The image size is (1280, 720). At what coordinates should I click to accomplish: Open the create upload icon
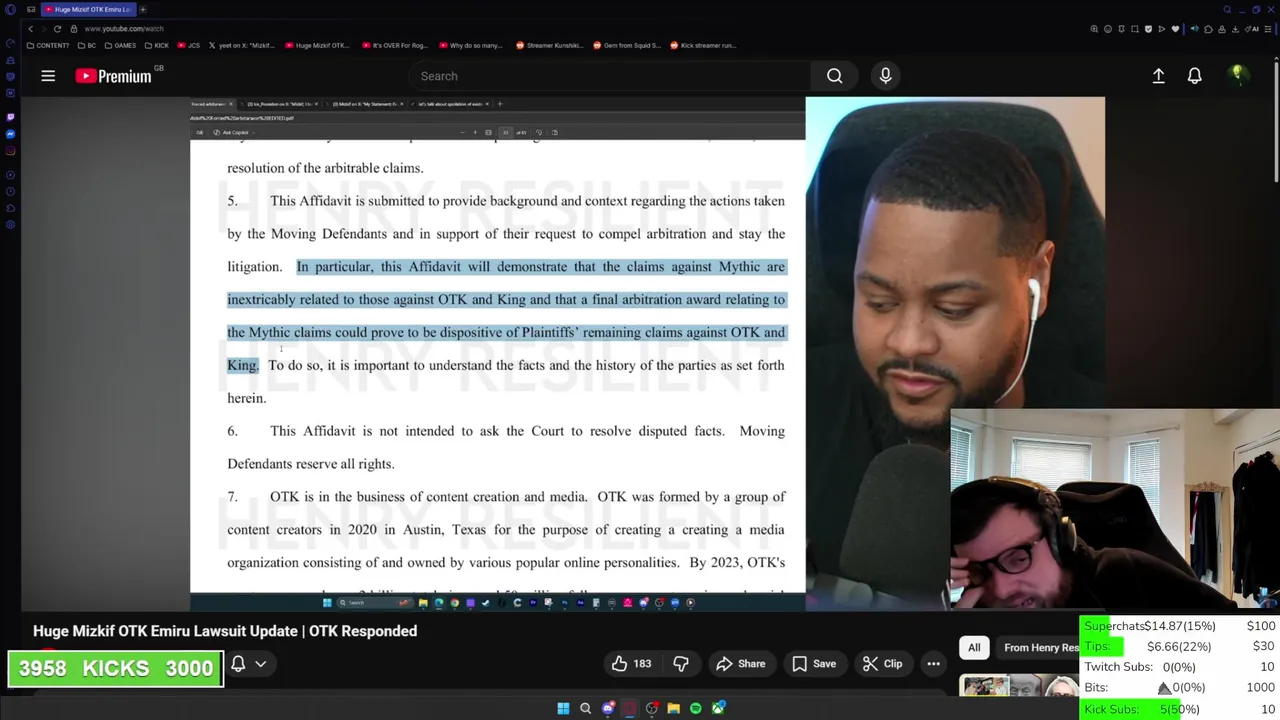tap(1158, 76)
